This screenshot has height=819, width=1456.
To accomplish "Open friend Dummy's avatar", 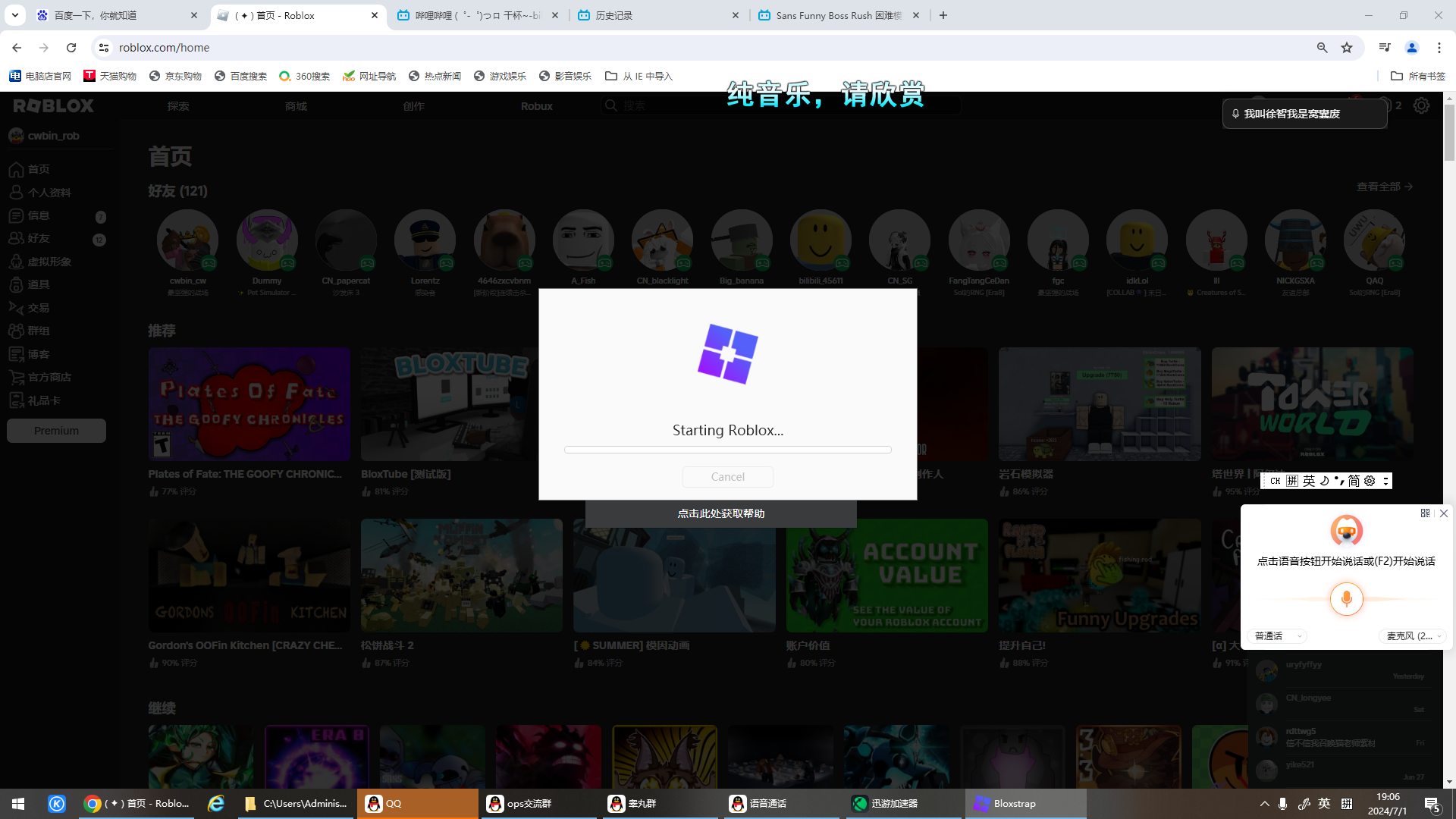I will [267, 240].
